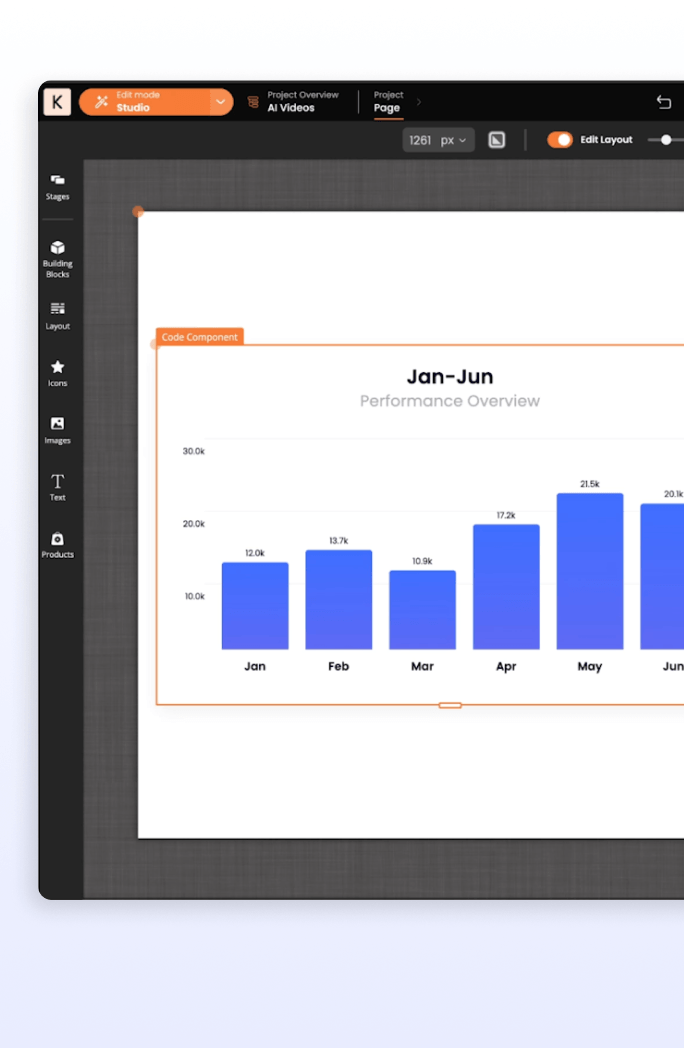
Task: Click the Mar bar in chart
Action: coord(423,610)
